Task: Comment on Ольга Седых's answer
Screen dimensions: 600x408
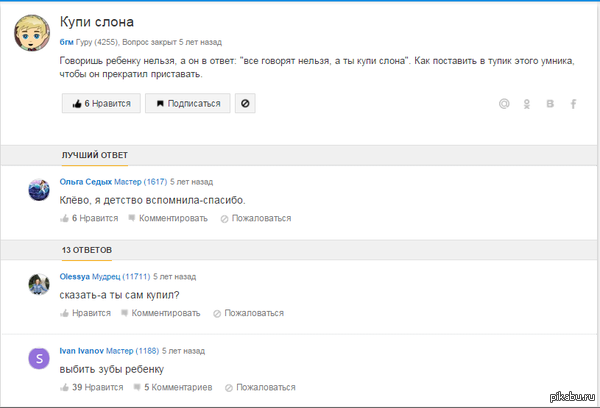Action: click(168, 218)
